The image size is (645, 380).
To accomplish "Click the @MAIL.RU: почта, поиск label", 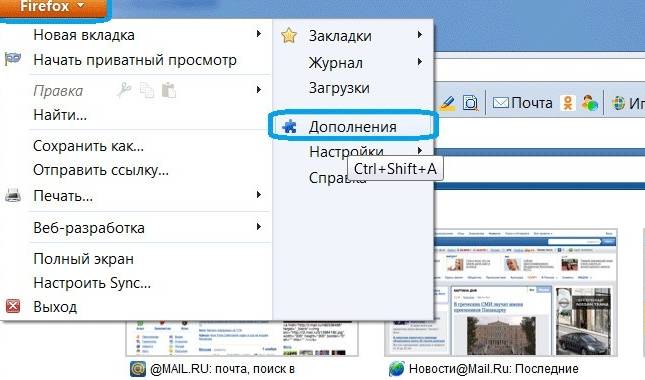I will coord(222,369).
